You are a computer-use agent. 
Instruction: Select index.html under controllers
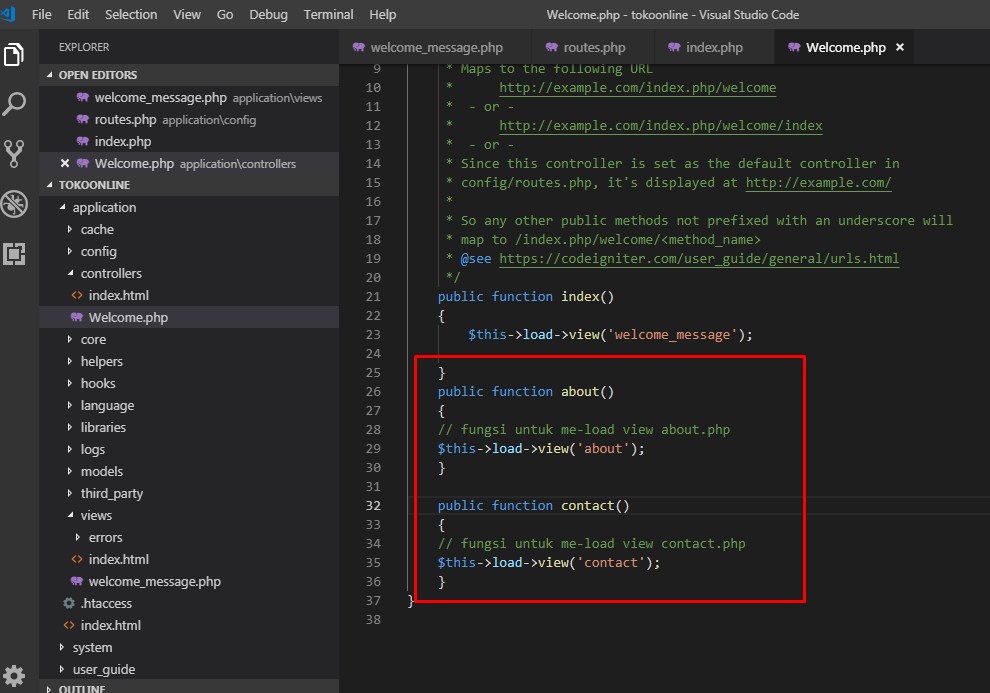189,295
